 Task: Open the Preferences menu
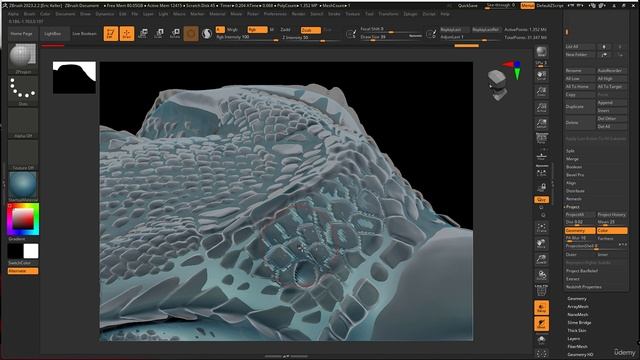point(275,14)
